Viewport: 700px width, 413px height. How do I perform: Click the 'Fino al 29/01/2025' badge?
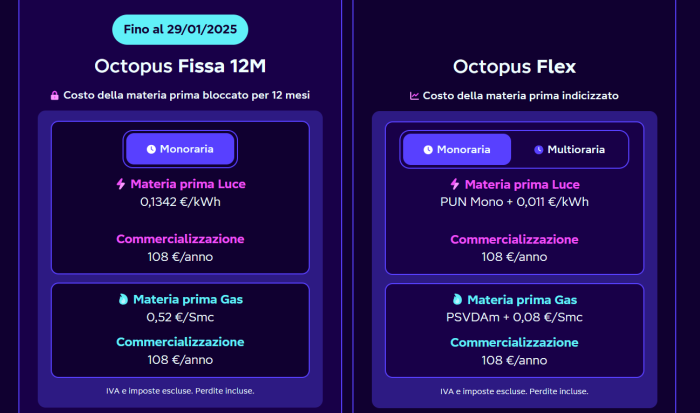(180, 30)
